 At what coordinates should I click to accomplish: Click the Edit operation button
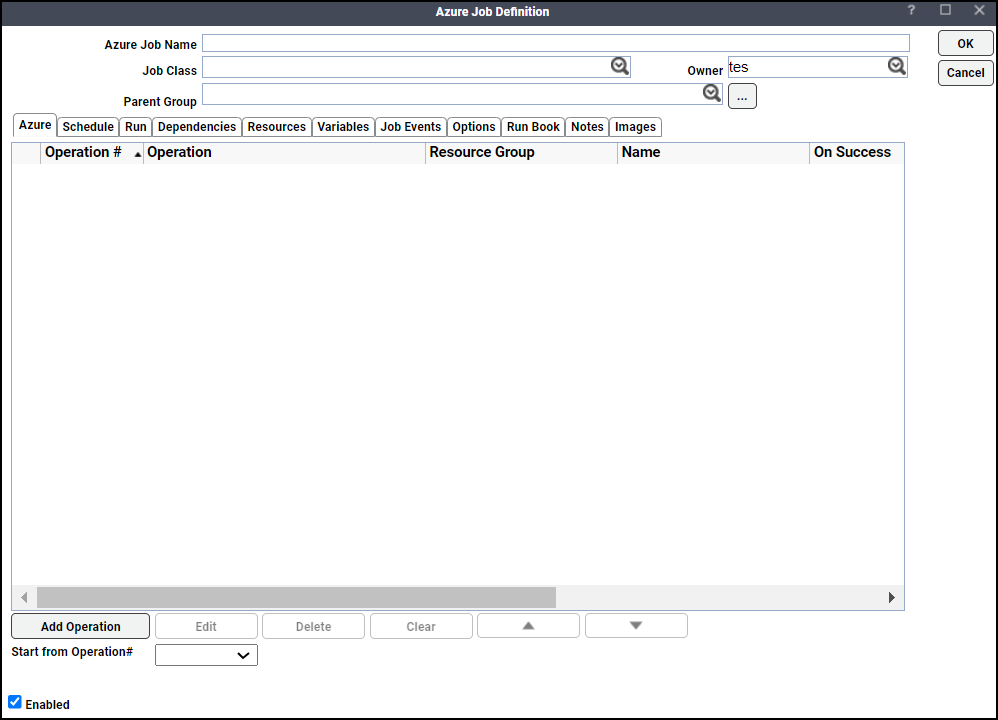[206, 626]
